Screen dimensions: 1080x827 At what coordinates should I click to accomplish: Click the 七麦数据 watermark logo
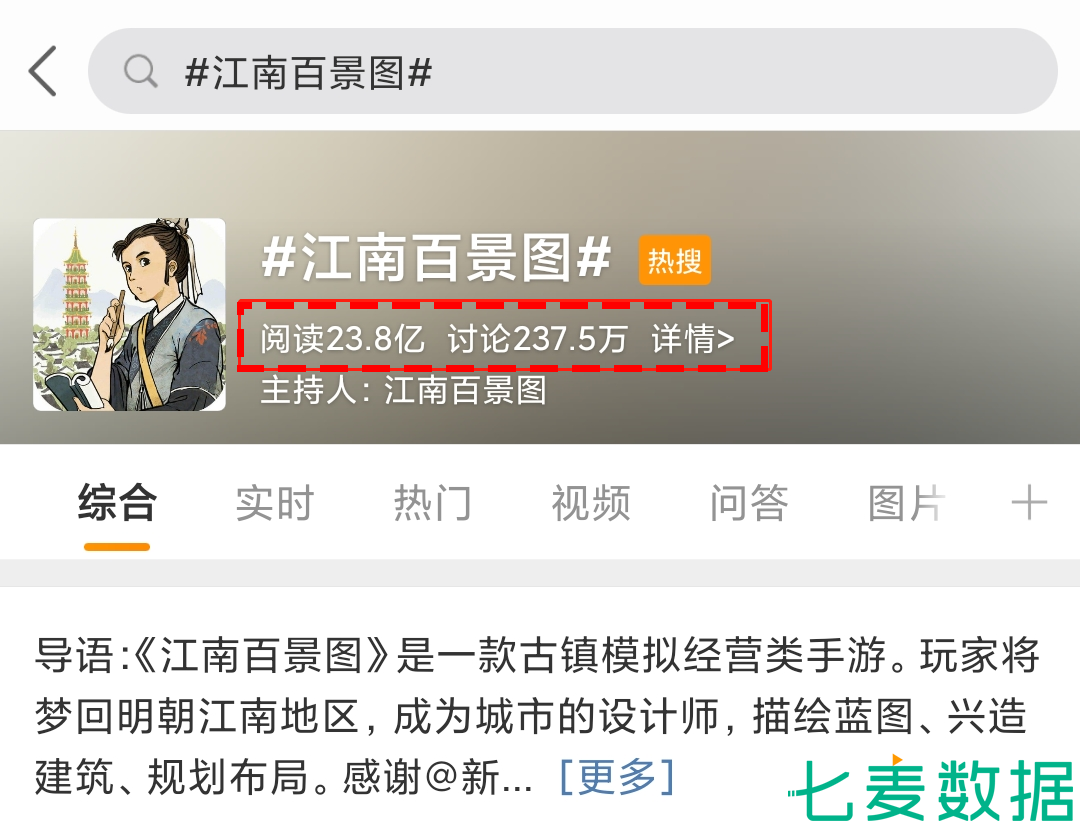pos(933,790)
